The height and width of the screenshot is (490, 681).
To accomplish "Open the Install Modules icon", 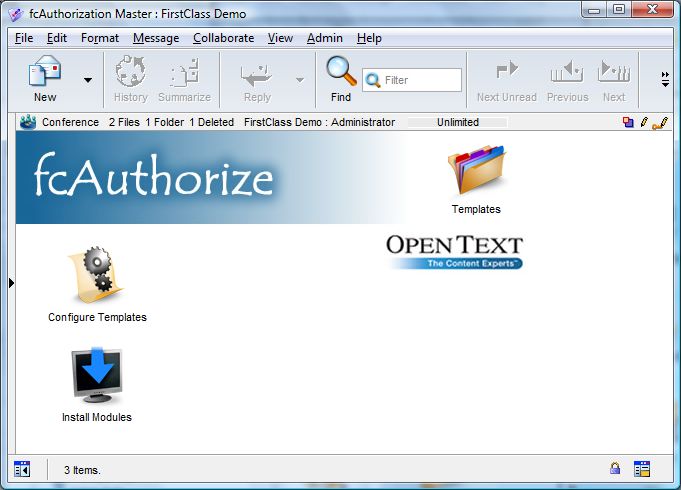I will pos(97,375).
